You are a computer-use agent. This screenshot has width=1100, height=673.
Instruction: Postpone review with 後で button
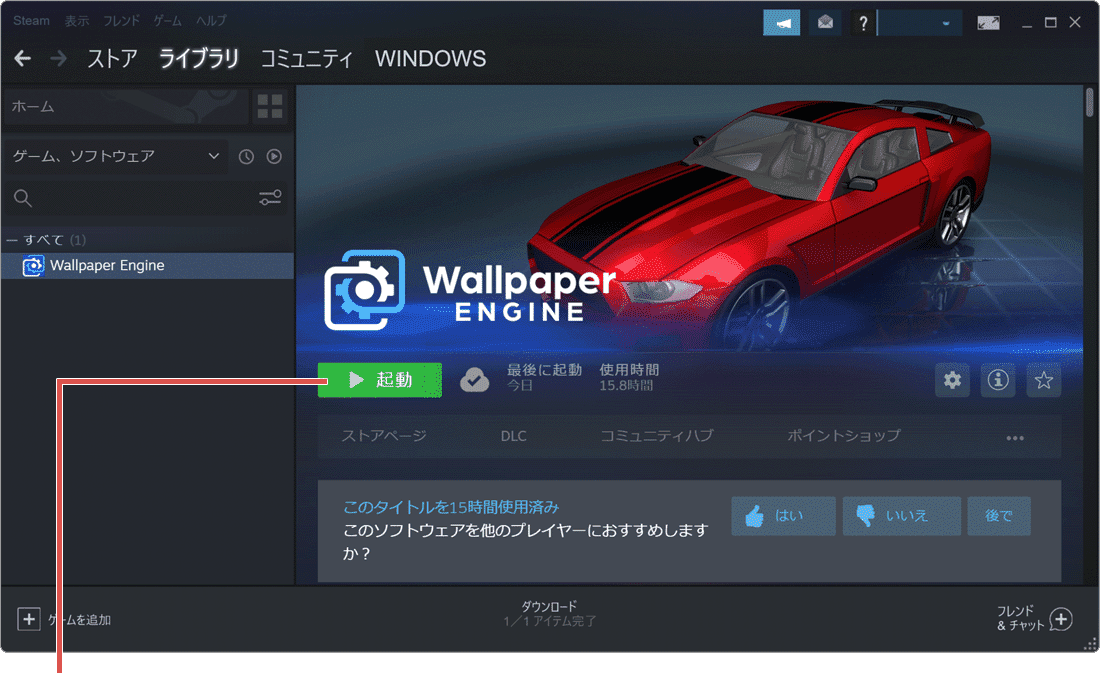pyautogui.click(x=999, y=516)
